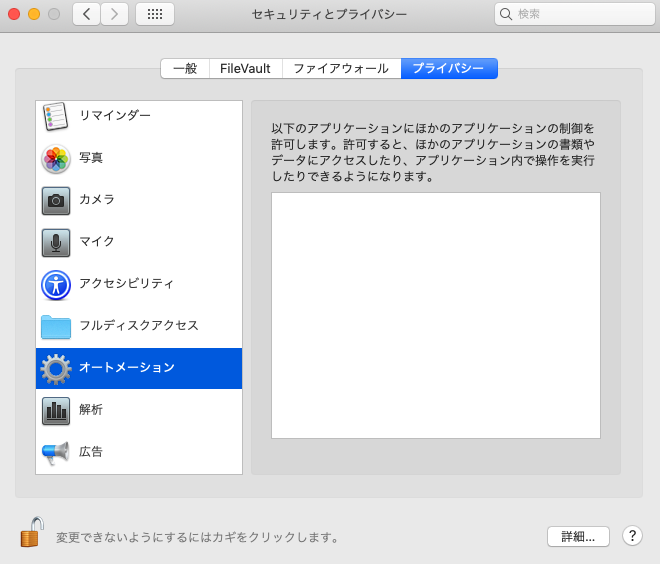
Task: Click the Microphone (マイク) icon
Action: [x=56, y=243]
